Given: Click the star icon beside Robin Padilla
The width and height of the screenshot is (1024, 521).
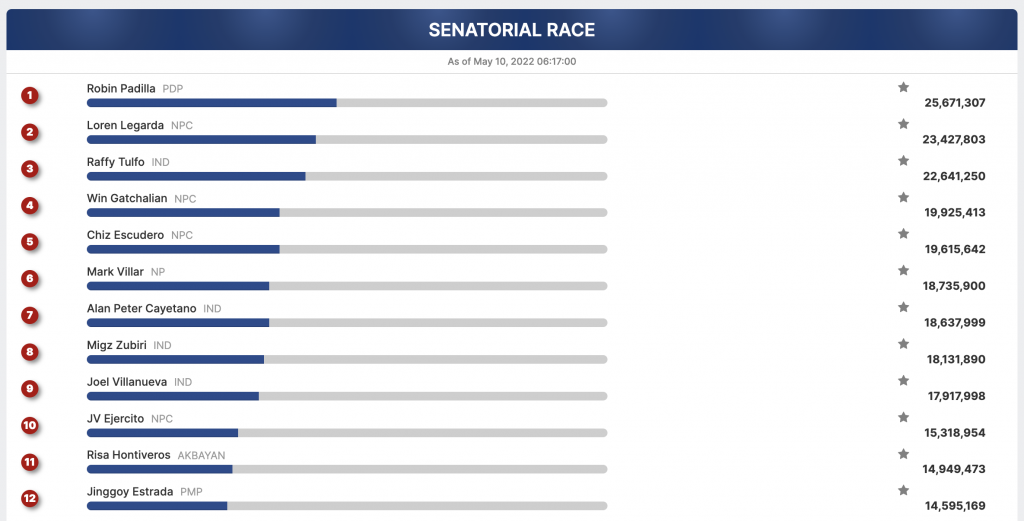Looking at the screenshot, I should point(903,87).
